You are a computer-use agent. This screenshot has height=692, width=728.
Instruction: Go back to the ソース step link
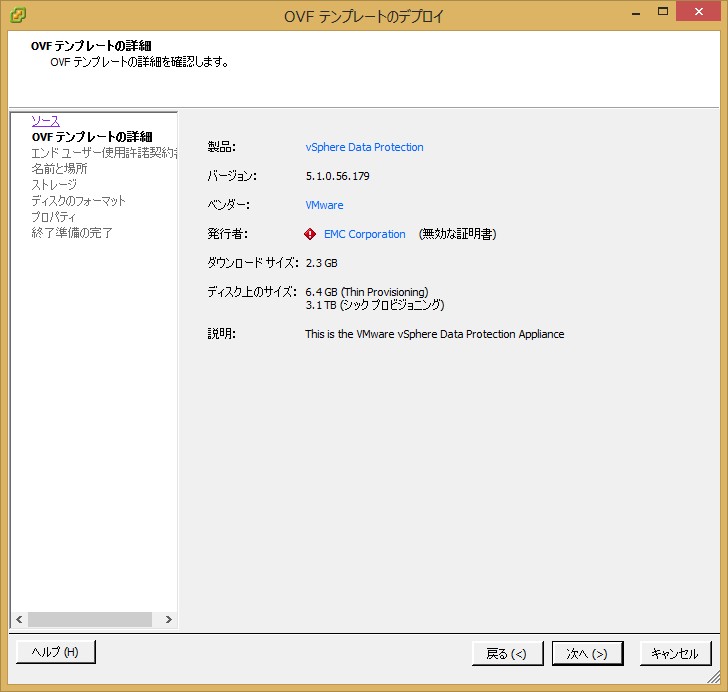tap(46, 121)
